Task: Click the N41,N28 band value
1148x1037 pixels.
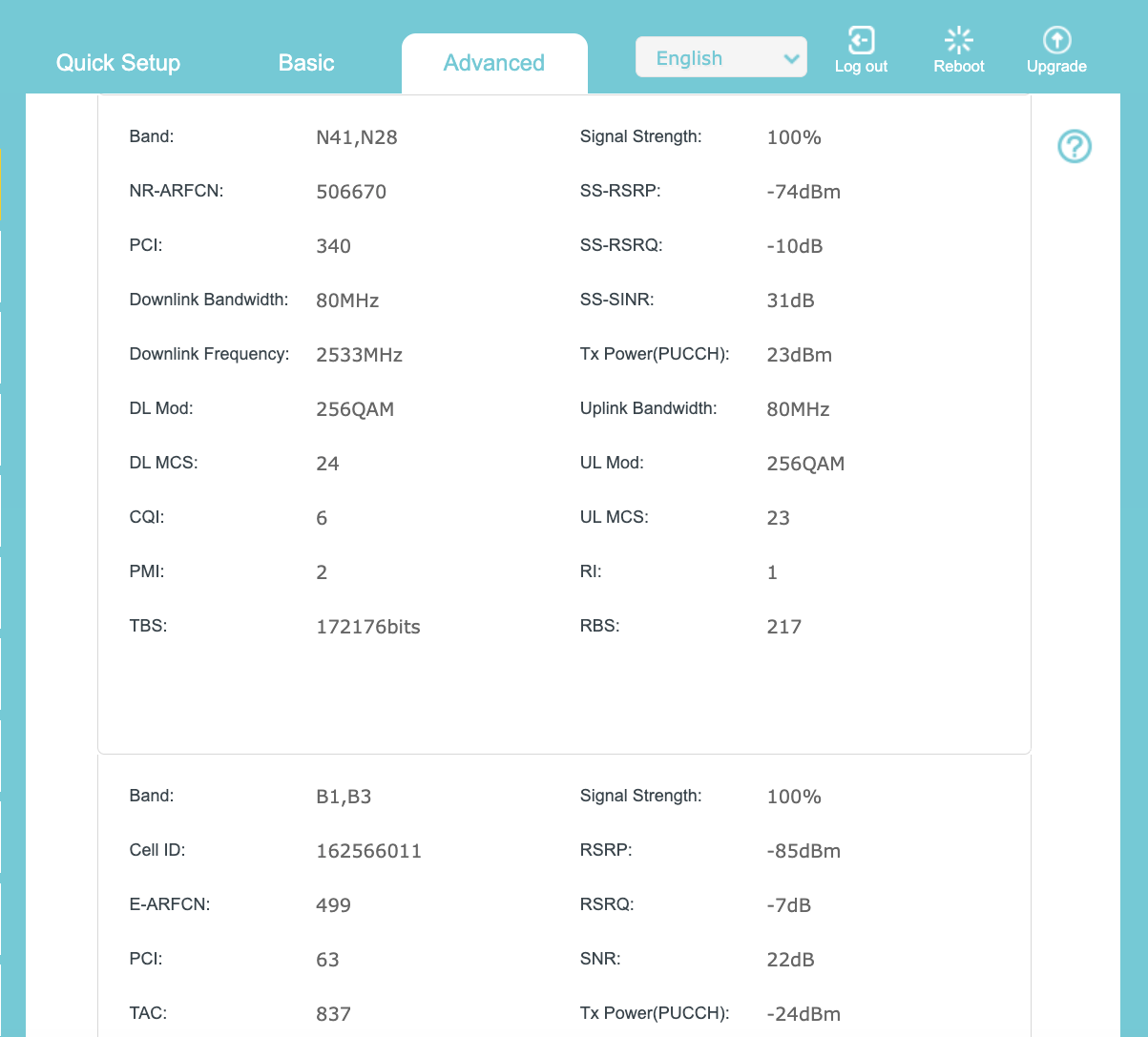Action: 356,137
